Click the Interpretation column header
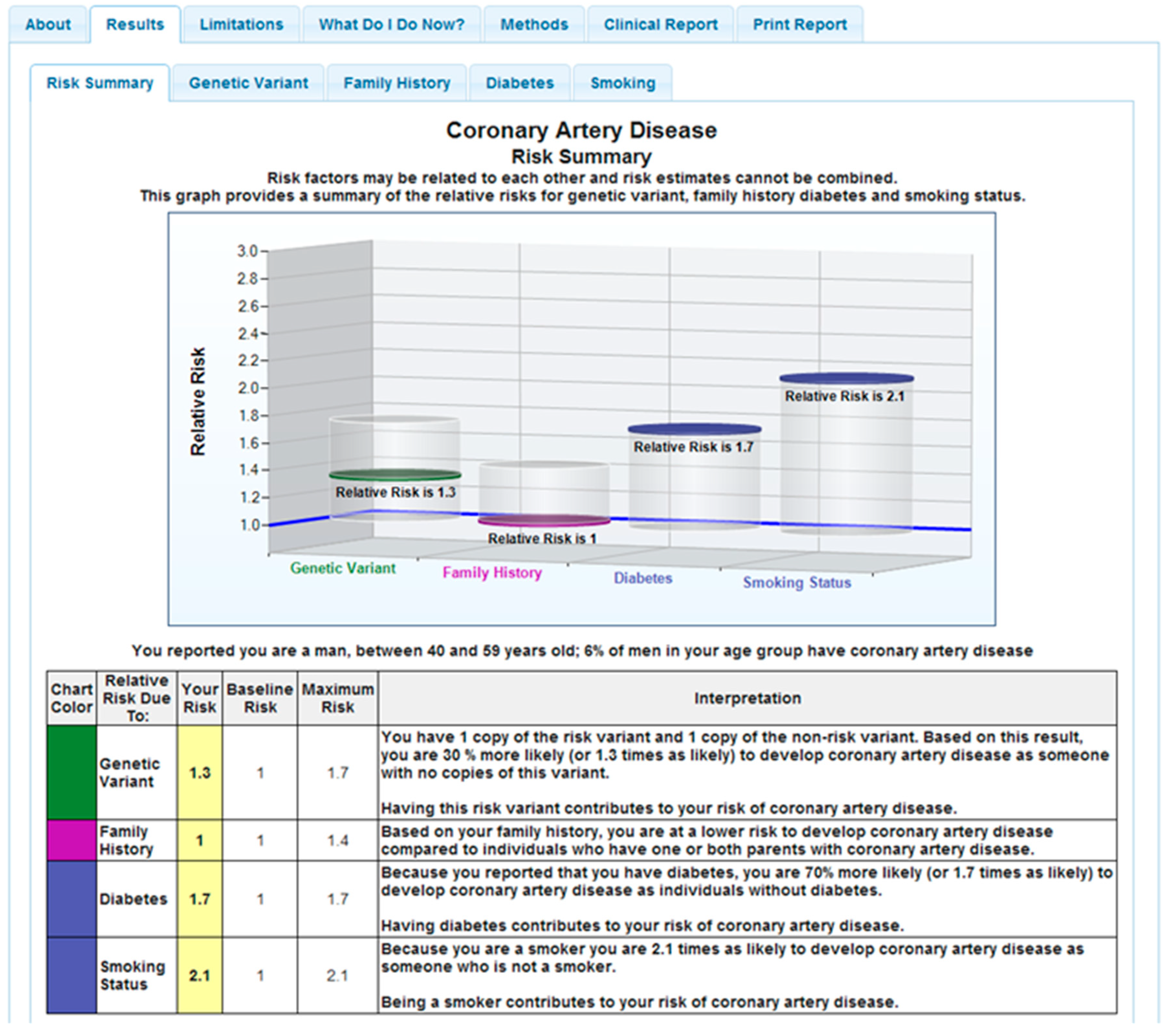Image resolution: width=1170 pixels, height=1036 pixels. pyautogui.click(x=747, y=698)
